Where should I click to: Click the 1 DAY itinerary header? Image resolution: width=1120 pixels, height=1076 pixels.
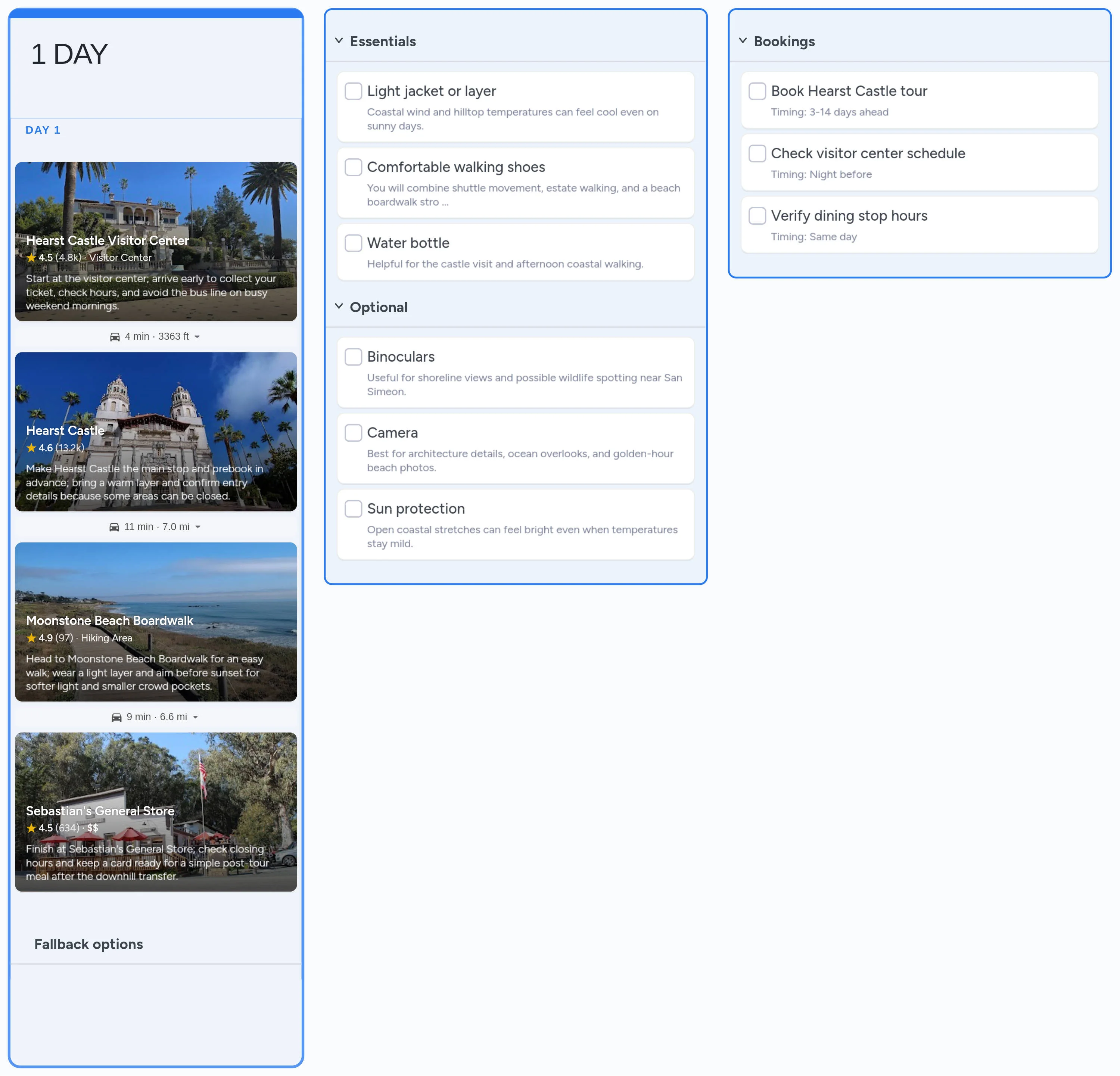(69, 53)
